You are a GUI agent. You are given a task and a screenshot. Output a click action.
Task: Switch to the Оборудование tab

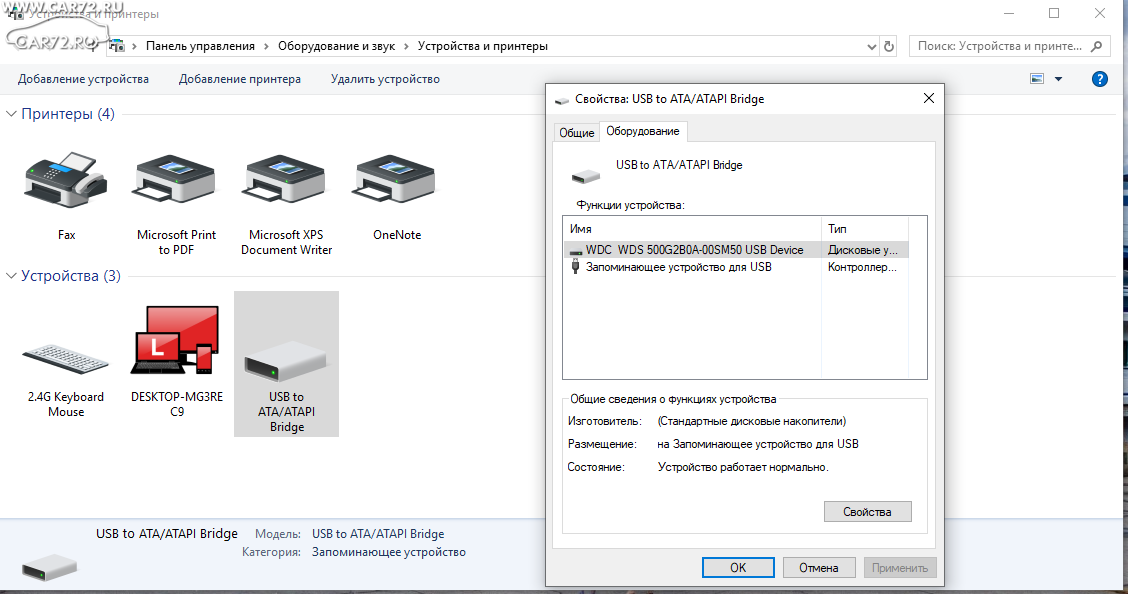pyautogui.click(x=642, y=131)
